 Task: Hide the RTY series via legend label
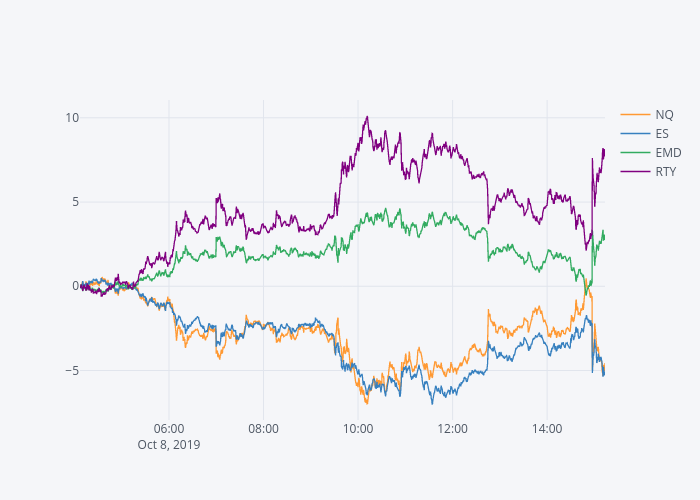pos(666,171)
